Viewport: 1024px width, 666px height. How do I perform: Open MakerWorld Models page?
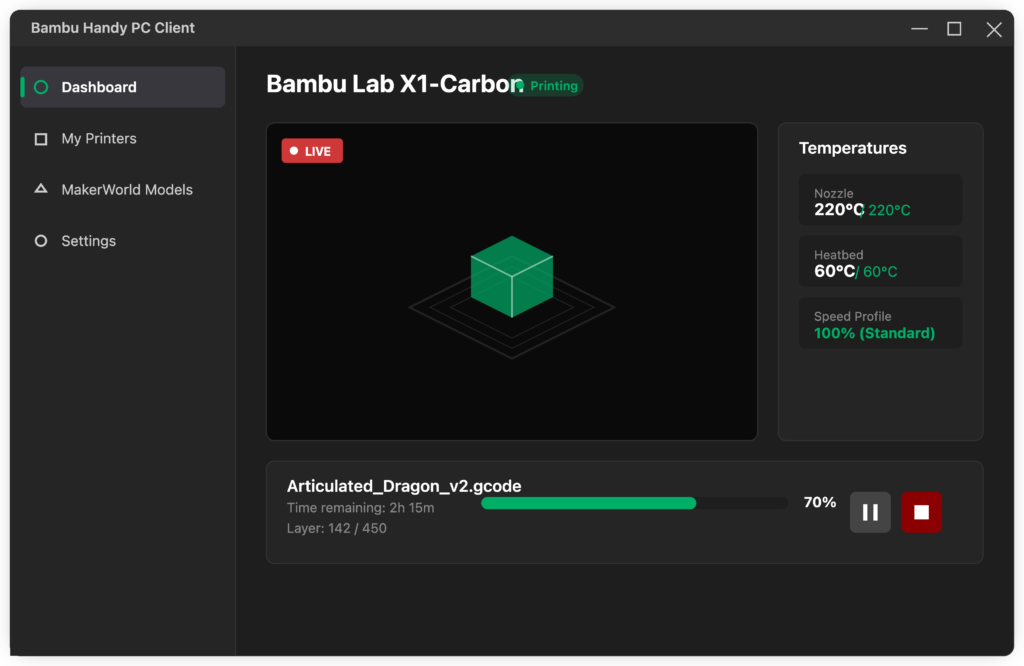123,189
